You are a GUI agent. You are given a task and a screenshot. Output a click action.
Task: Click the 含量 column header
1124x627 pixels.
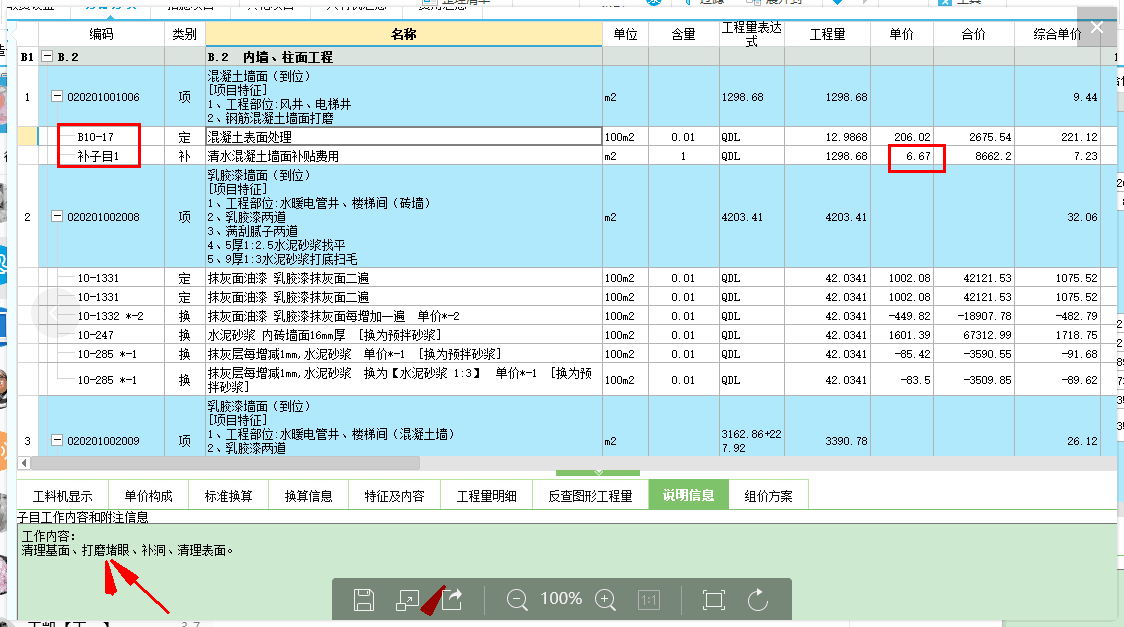[x=684, y=34]
